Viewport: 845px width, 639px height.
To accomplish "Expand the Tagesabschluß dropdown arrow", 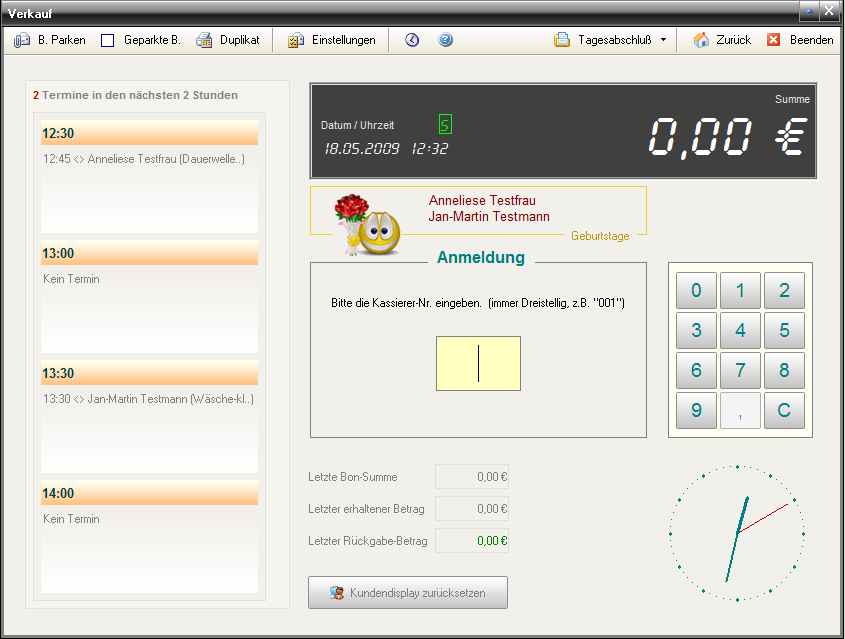I will click(x=663, y=40).
